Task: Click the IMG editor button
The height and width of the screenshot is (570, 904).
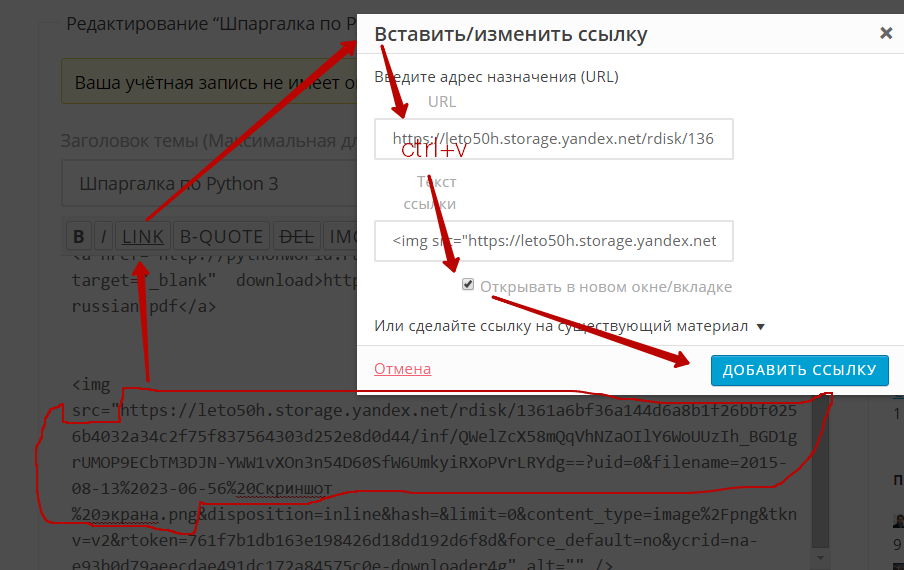Action: (341, 236)
